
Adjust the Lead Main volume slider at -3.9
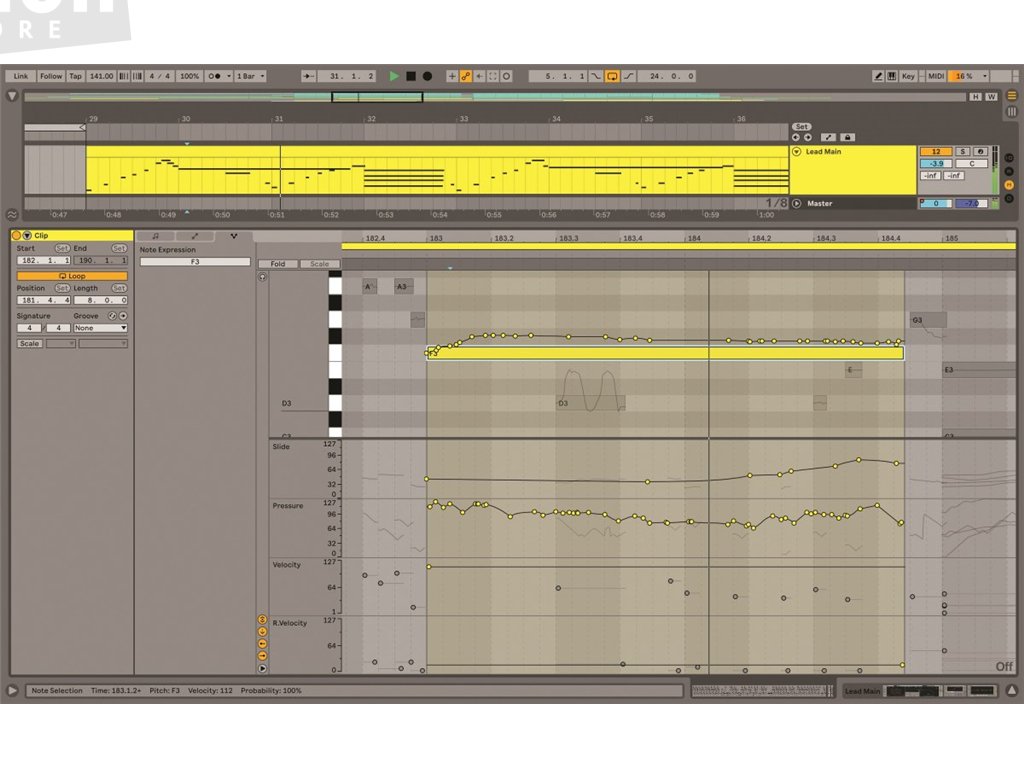(x=935, y=163)
